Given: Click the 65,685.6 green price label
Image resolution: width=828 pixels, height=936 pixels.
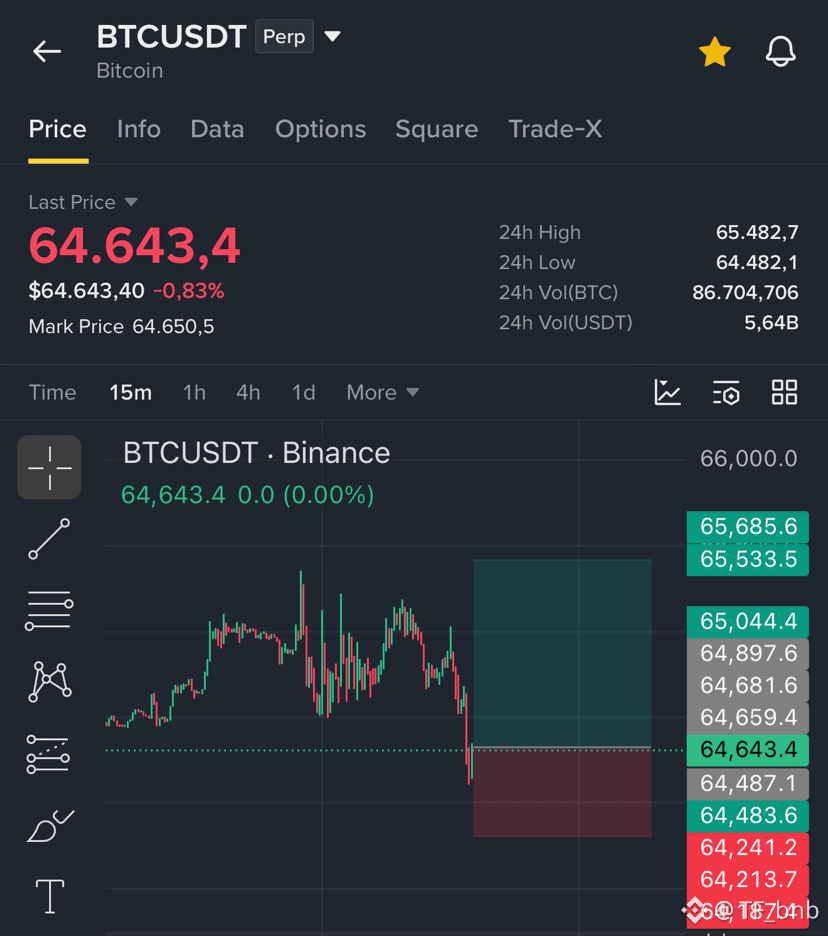Looking at the screenshot, I should pyautogui.click(x=747, y=526).
